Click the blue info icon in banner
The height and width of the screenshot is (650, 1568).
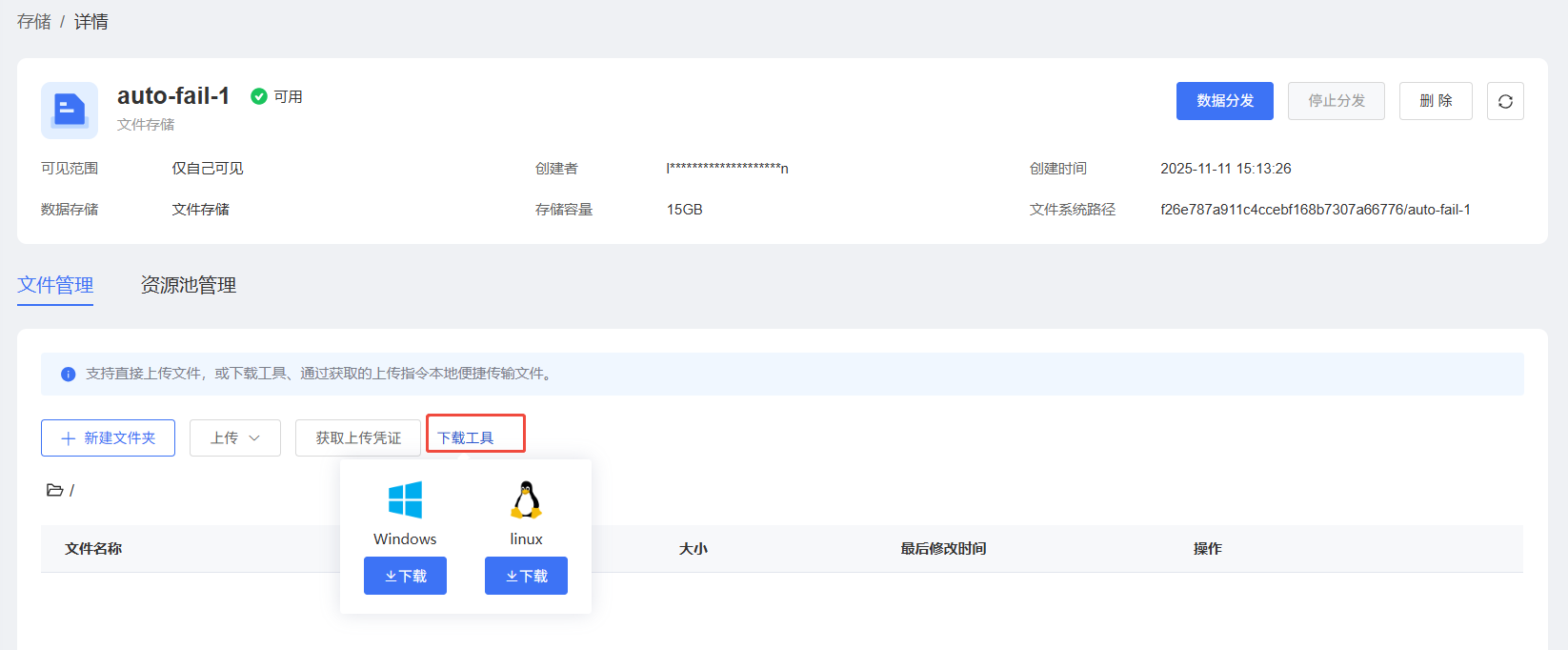point(68,375)
